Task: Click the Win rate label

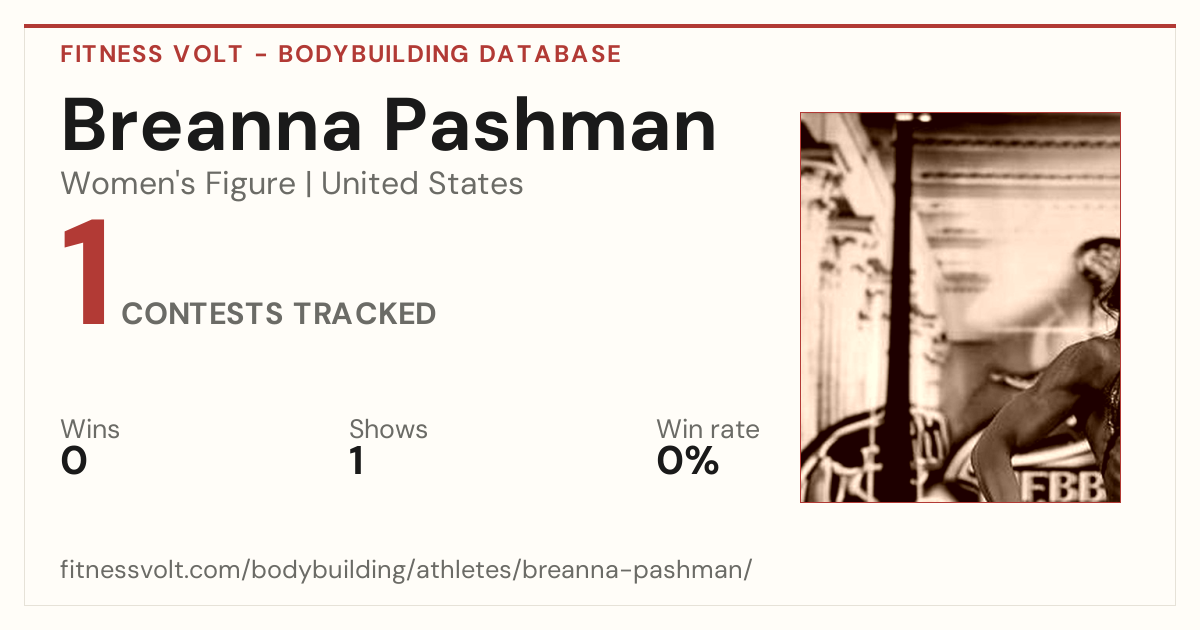Action: coord(708,430)
